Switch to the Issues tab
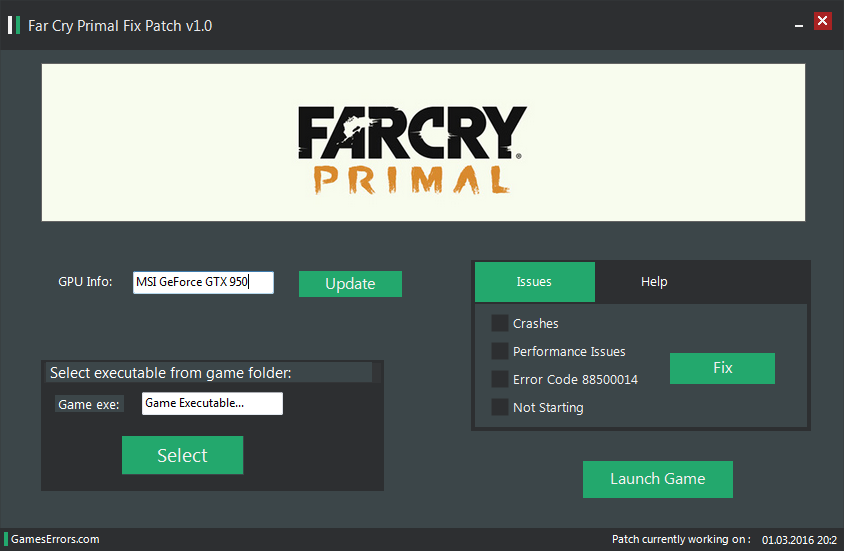Image resolution: width=844 pixels, height=551 pixels. (x=534, y=282)
